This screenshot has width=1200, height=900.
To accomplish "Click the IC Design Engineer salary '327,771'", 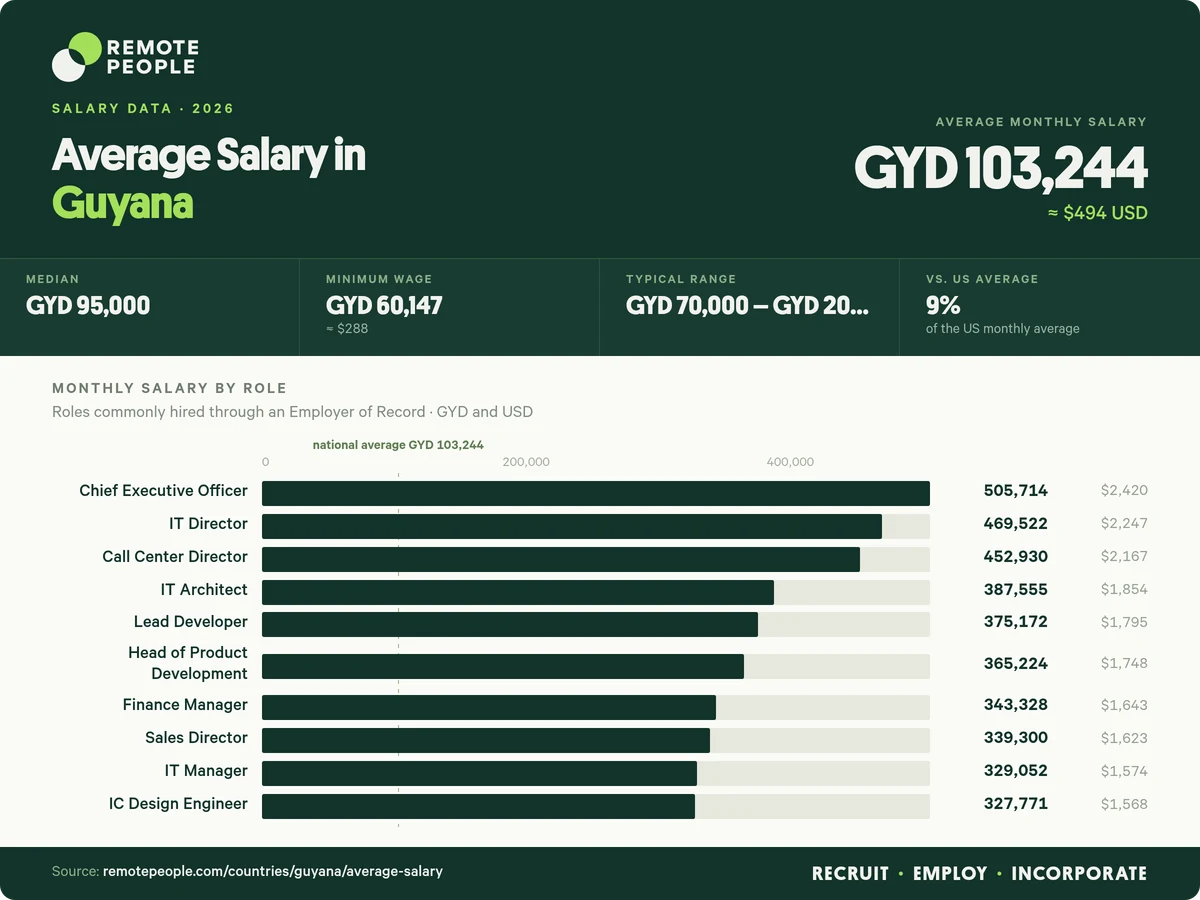I will click(1015, 804).
